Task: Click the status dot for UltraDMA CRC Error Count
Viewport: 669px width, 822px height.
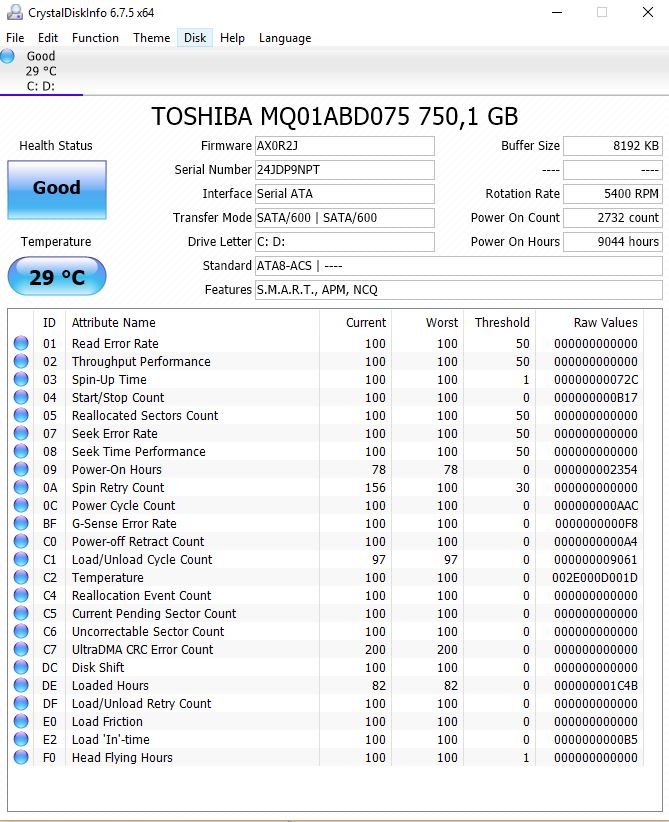Action: tap(21, 648)
